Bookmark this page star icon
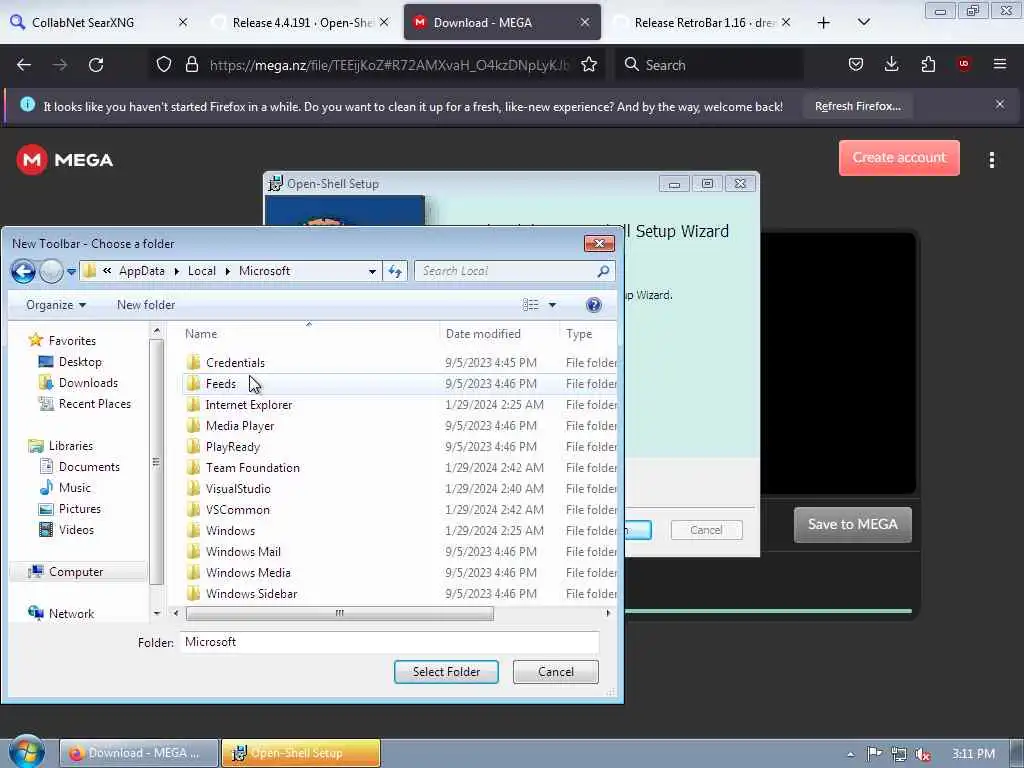 pyautogui.click(x=589, y=65)
